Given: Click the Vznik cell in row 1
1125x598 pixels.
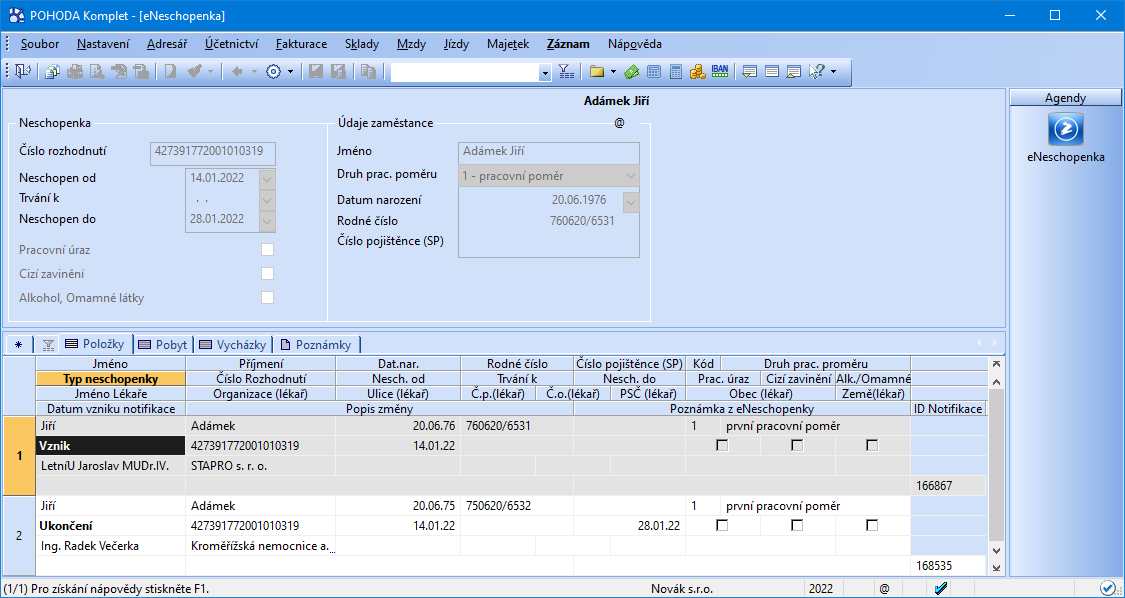Looking at the screenshot, I should pyautogui.click(x=110, y=446).
